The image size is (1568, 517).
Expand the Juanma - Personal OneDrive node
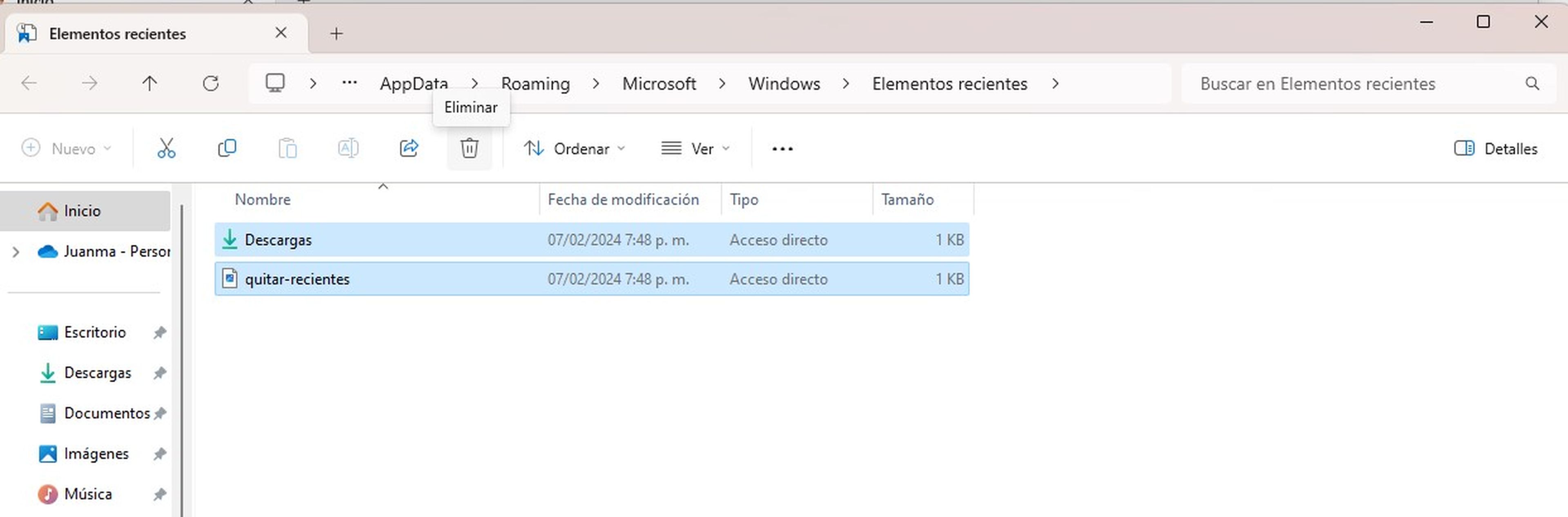[16, 251]
